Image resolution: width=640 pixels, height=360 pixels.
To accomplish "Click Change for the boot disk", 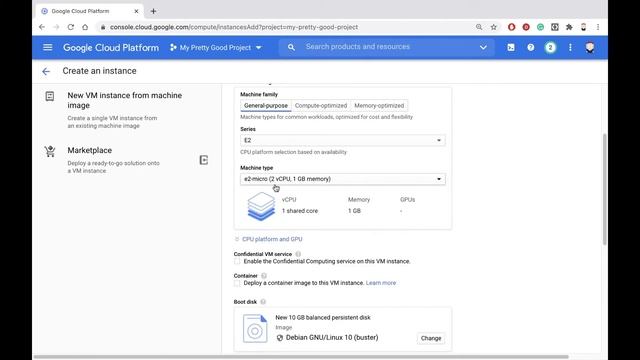I will [431, 338].
